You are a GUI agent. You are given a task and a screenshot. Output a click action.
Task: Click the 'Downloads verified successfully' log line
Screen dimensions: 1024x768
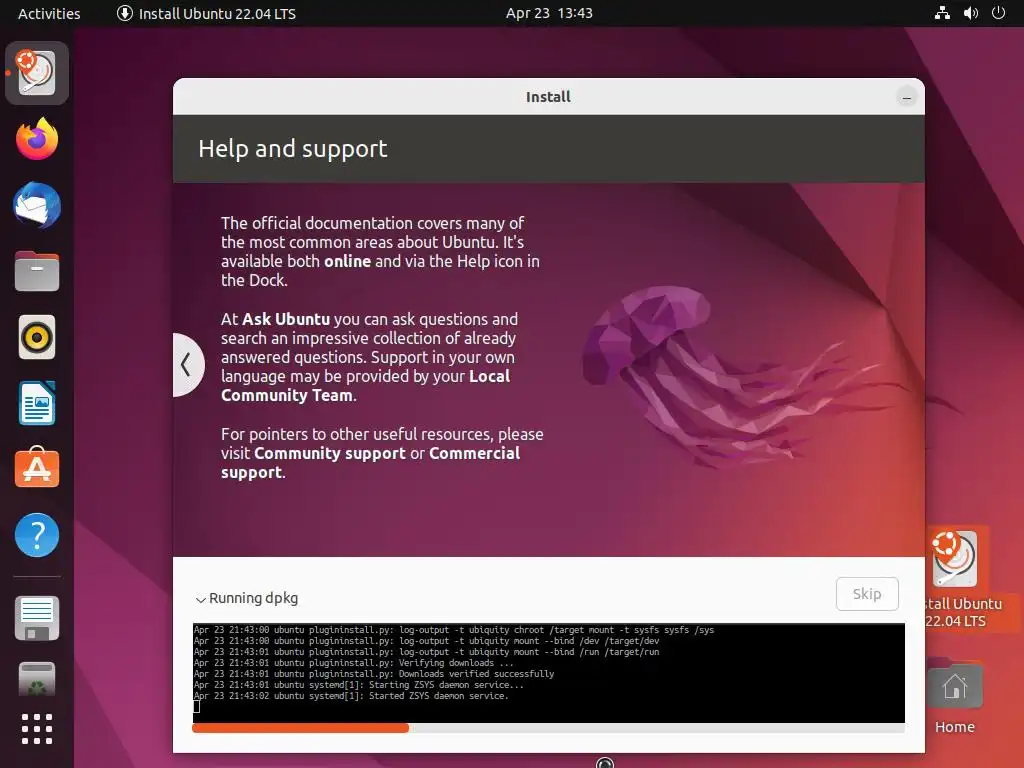[x=374, y=674]
